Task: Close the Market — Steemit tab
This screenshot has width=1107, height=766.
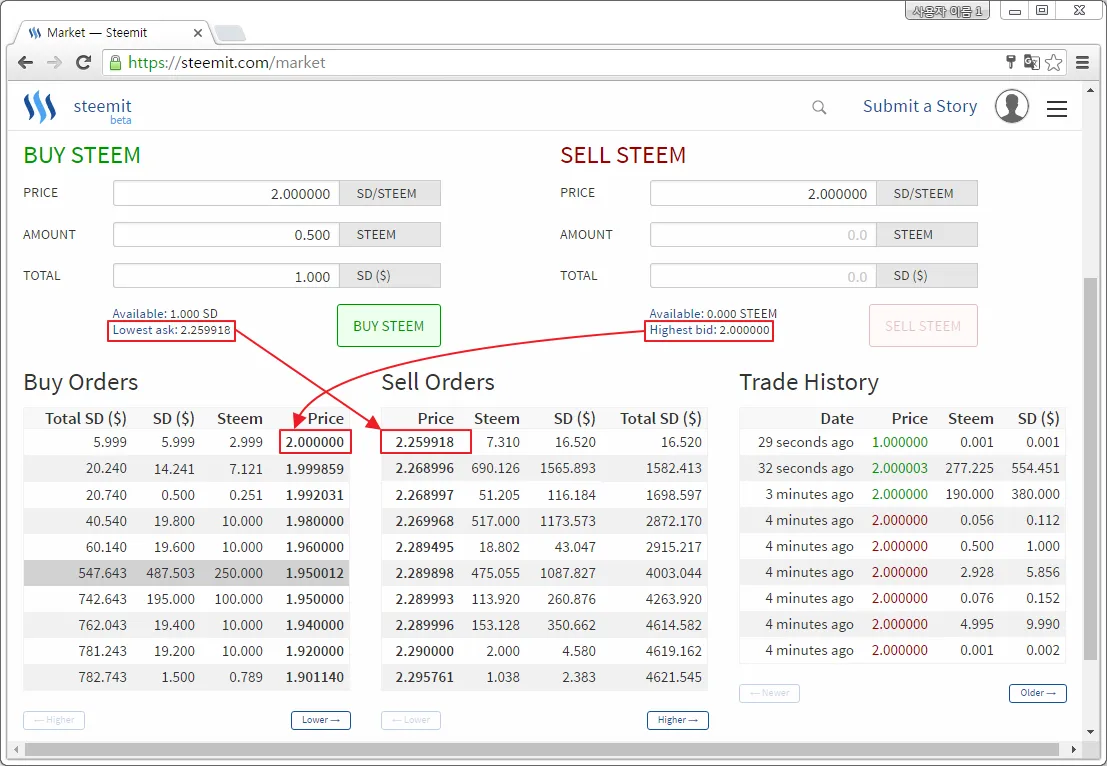Action: [198, 32]
